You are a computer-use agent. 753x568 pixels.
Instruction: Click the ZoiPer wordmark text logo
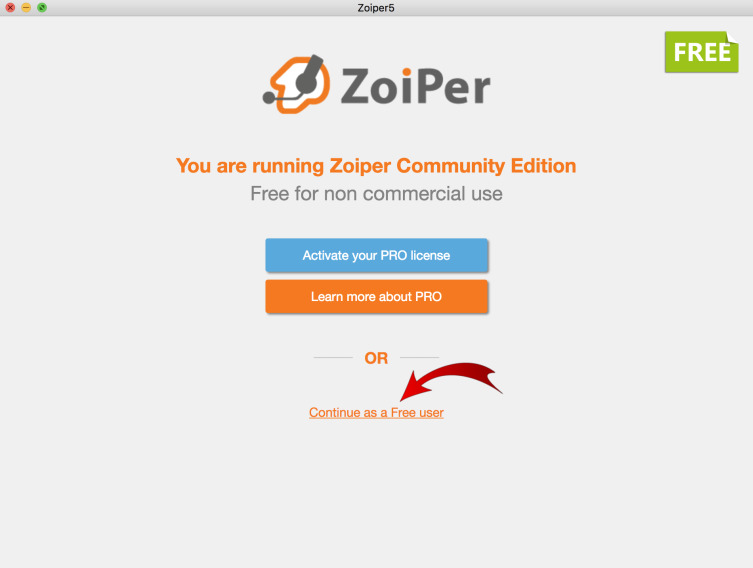[x=415, y=86]
